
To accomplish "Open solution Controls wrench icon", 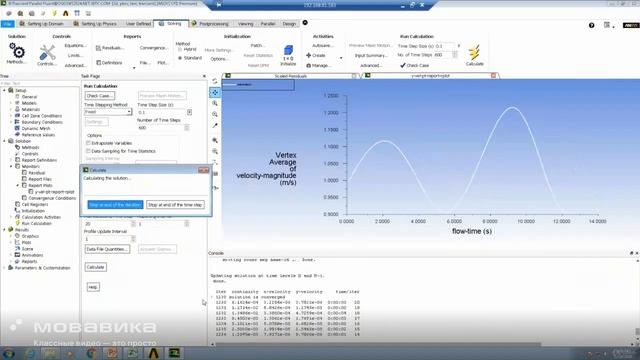I will point(47,53).
